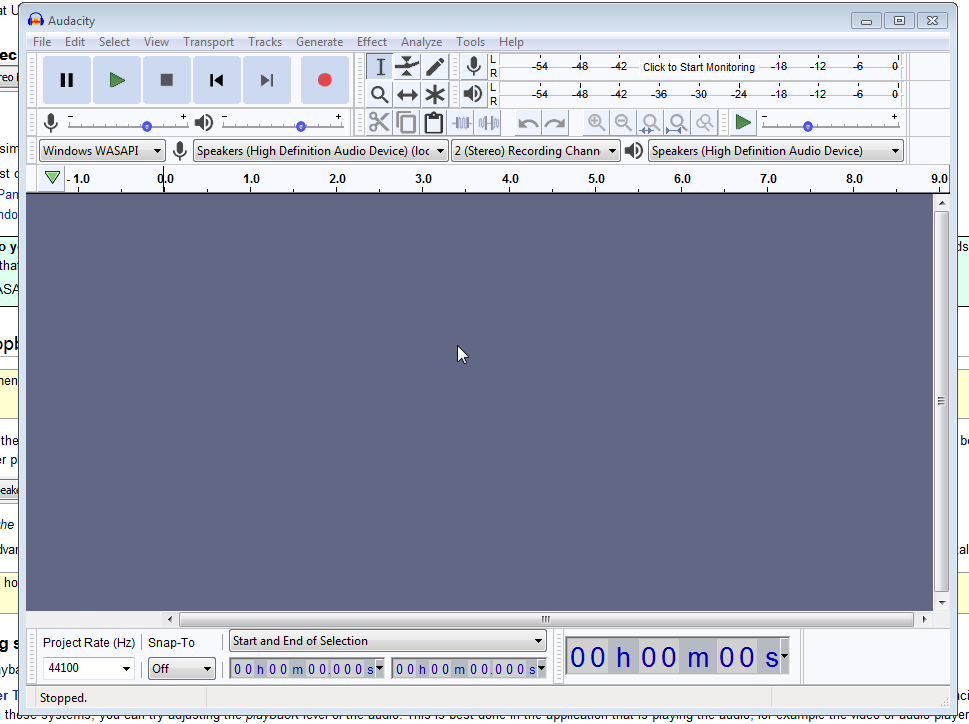Click the vertical scrollbar up arrow
Viewport: 969px width, 724px height.
[x=942, y=203]
